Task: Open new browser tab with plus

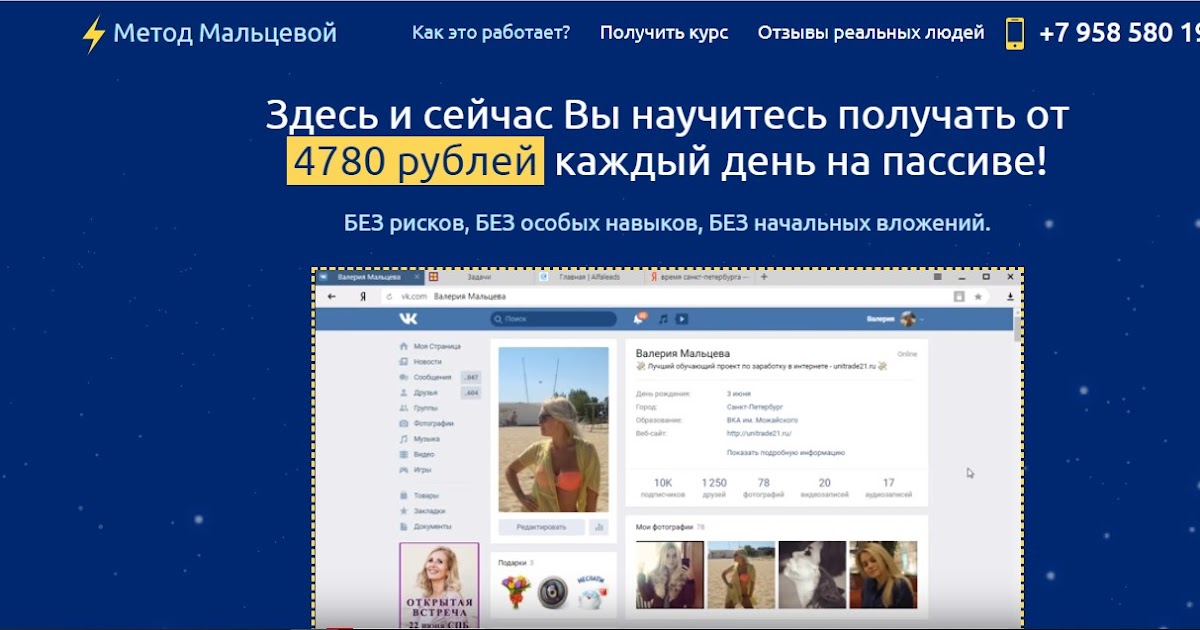Action: (765, 277)
